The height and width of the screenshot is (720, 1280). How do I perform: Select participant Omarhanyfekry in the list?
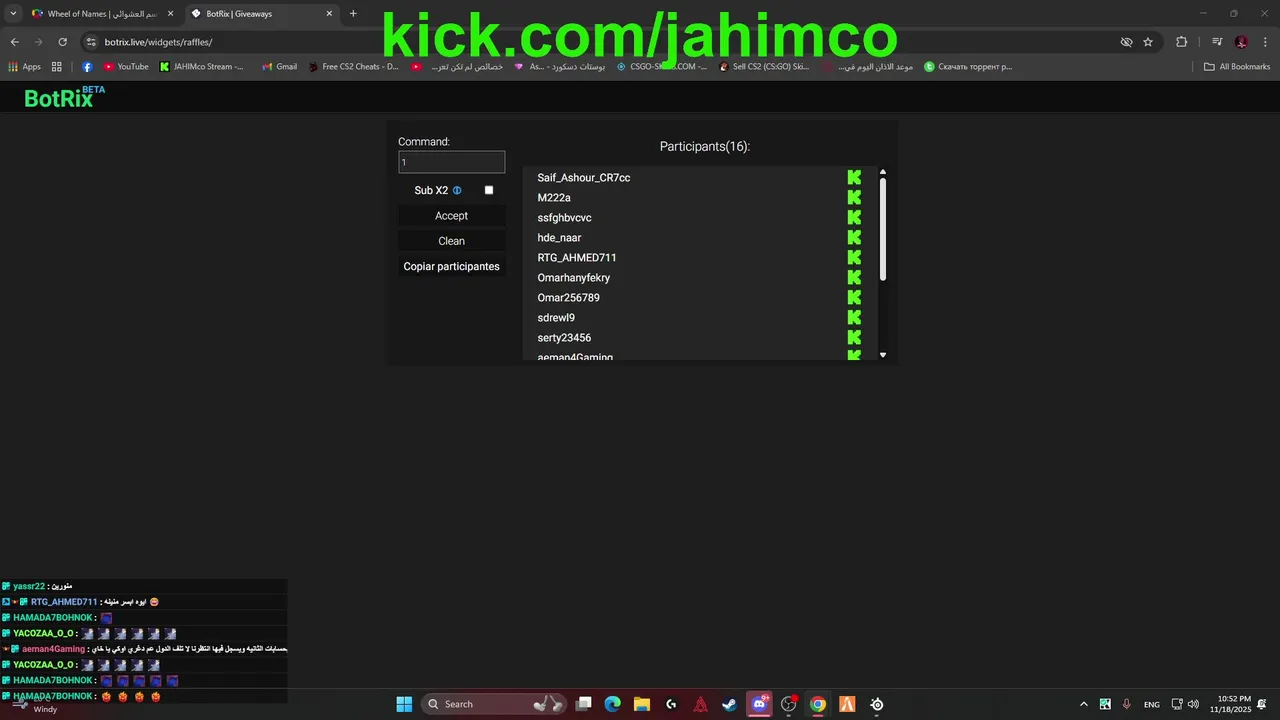(574, 278)
